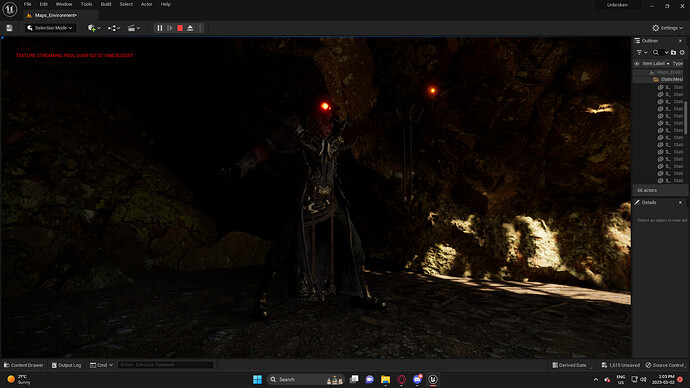Open the Settings dropdown
Screen dimensions: 690x388
click(x=668, y=28)
